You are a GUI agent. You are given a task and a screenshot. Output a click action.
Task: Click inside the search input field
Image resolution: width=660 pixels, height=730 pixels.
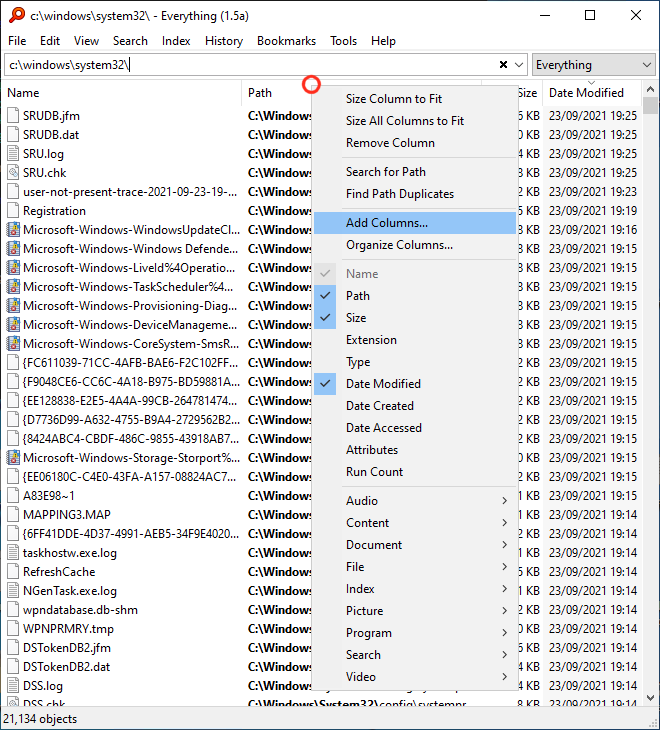pyautogui.click(x=251, y=65)
